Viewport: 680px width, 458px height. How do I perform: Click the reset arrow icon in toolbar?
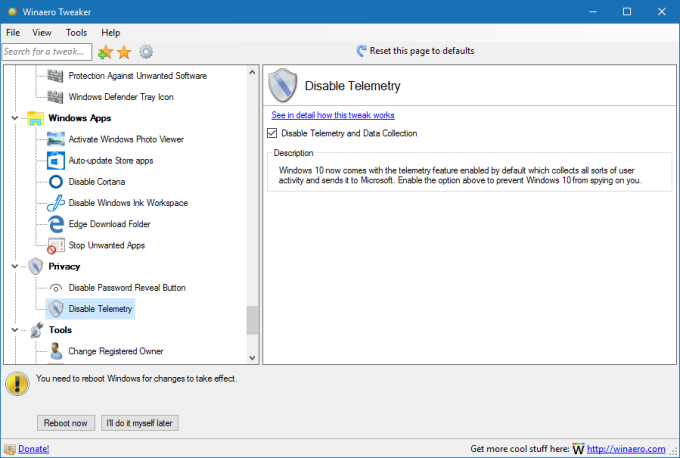click(x=361, y=51)
